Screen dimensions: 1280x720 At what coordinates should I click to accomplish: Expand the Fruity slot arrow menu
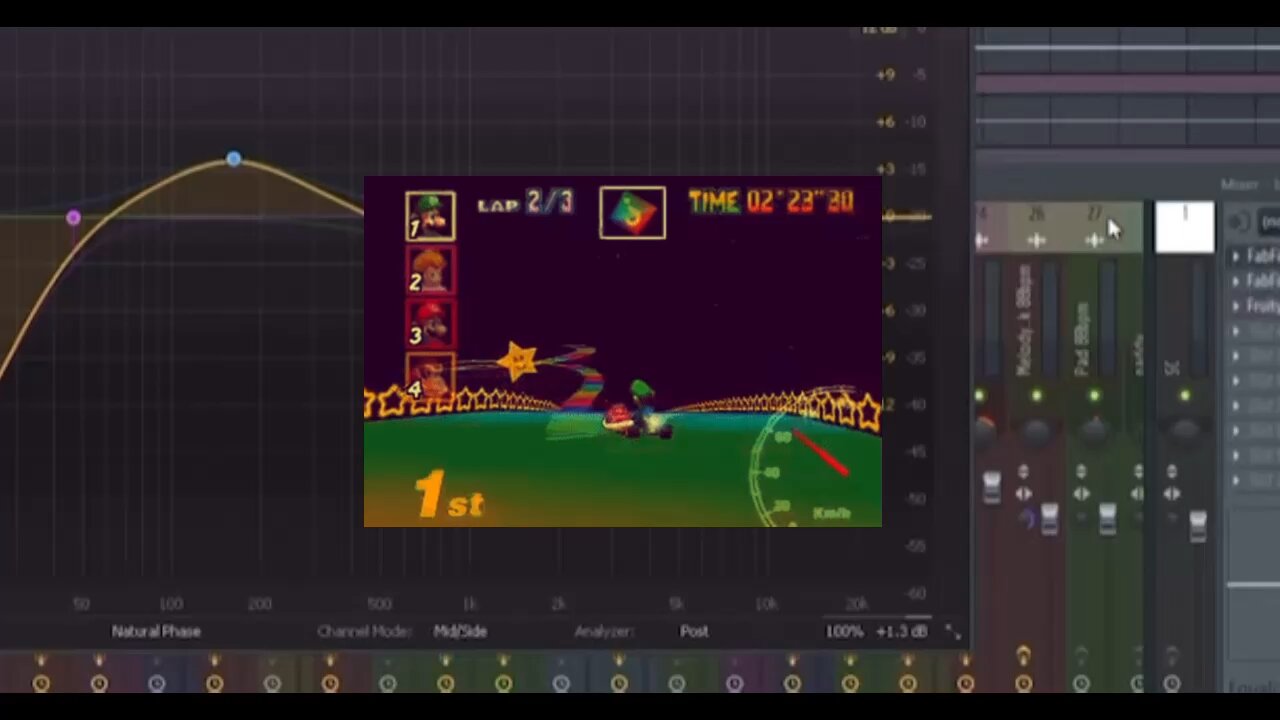coord(1236,306)
